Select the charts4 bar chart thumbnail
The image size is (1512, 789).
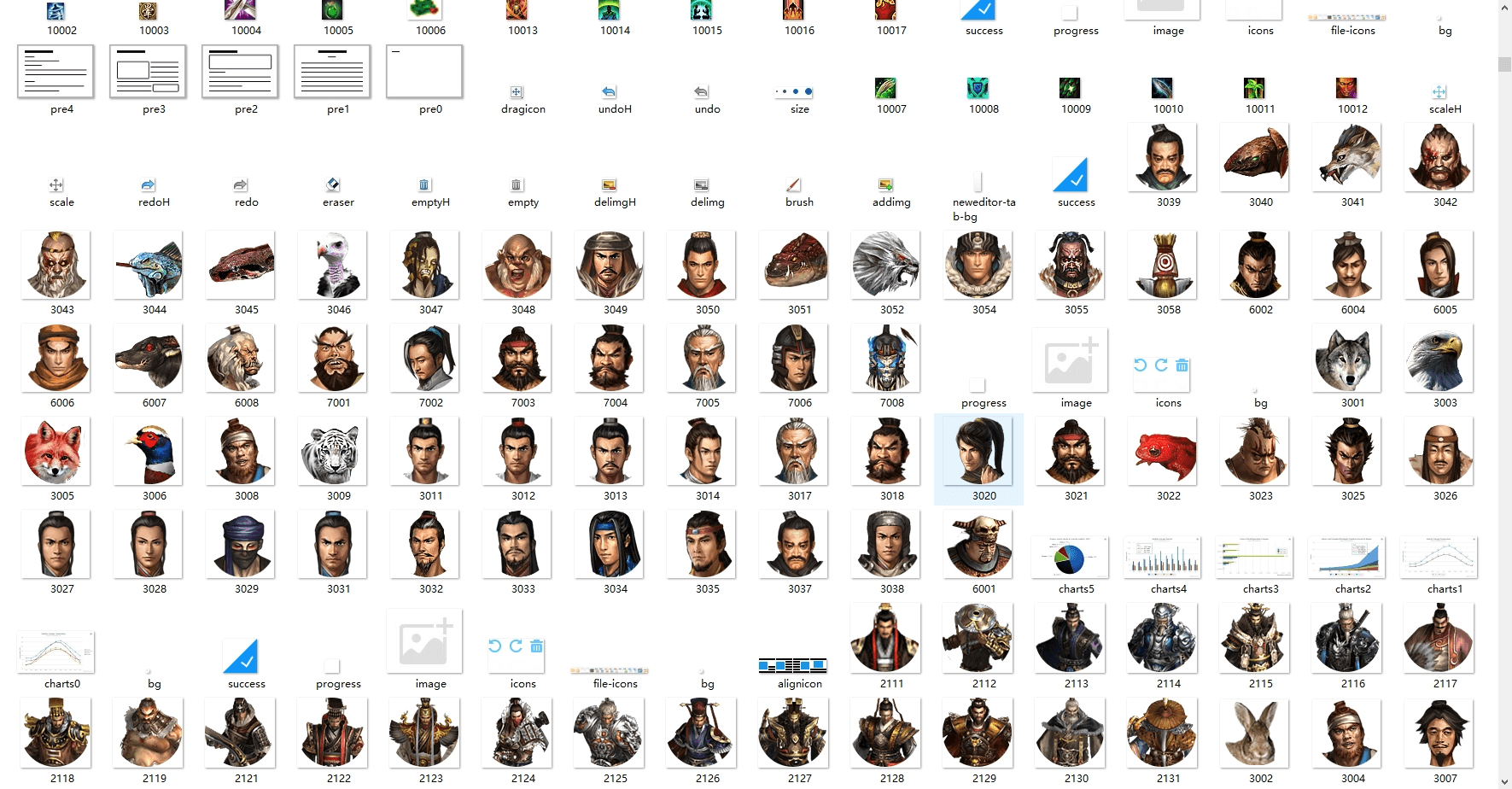(1162, 558)
